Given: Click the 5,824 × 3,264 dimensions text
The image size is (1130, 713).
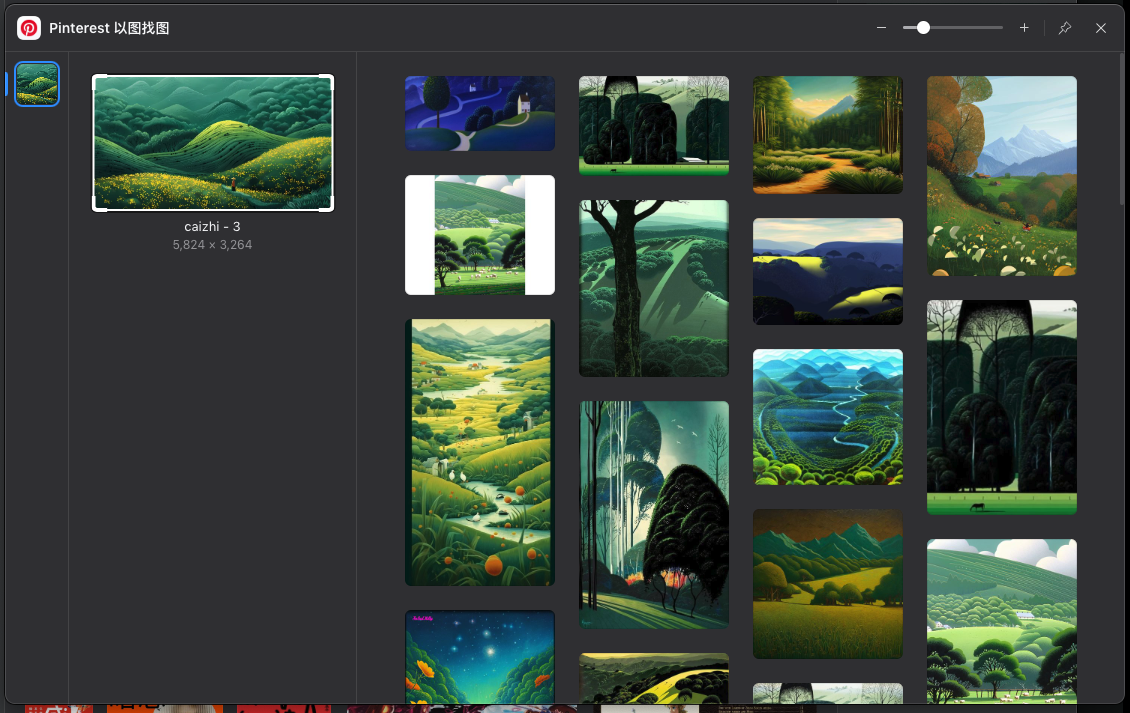Looking at the screenshot, I should point(212,245).
